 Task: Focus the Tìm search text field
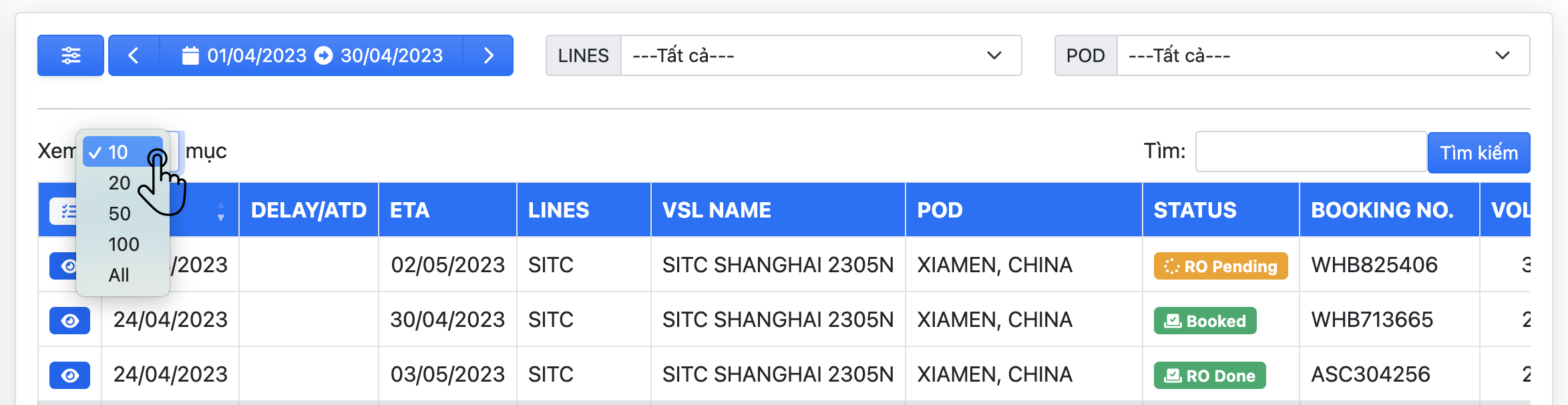pos(1310,151)
